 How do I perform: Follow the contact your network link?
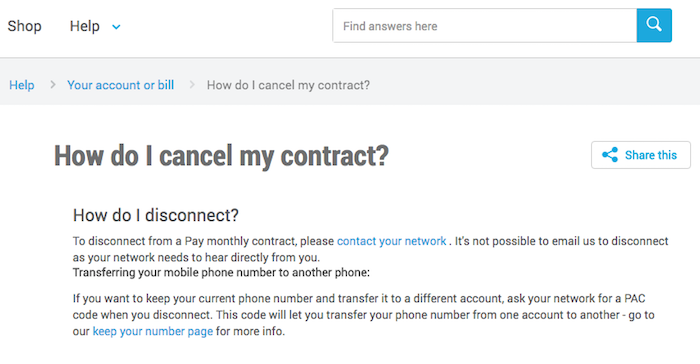coord(392,241)
